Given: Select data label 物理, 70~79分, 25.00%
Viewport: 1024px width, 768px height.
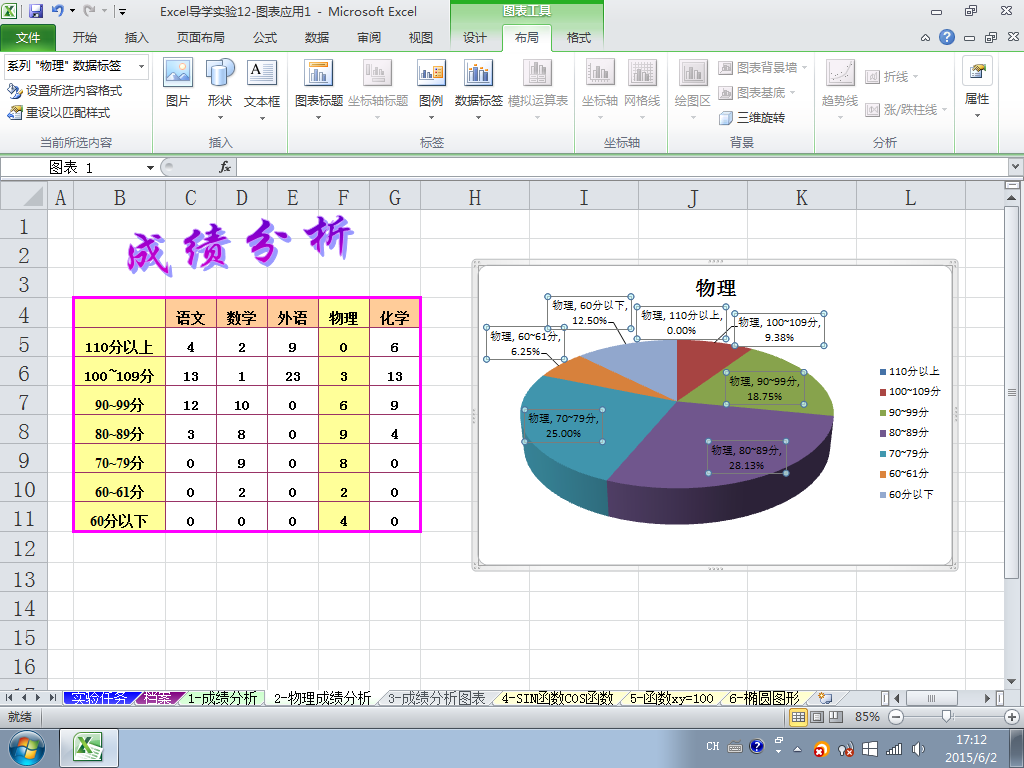Looking at the screenshot, I should point(563,426).
